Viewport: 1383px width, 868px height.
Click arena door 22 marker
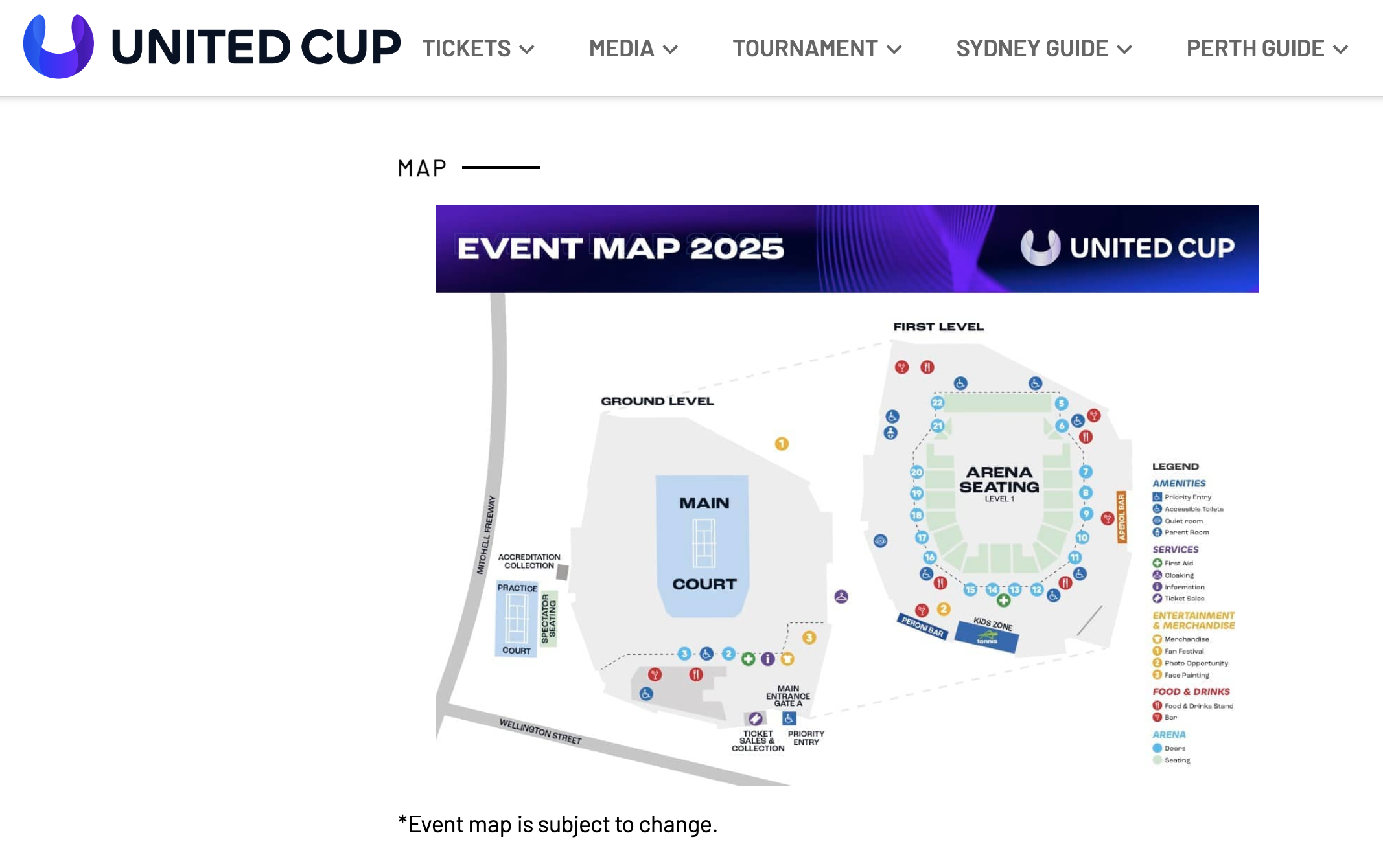937,402
